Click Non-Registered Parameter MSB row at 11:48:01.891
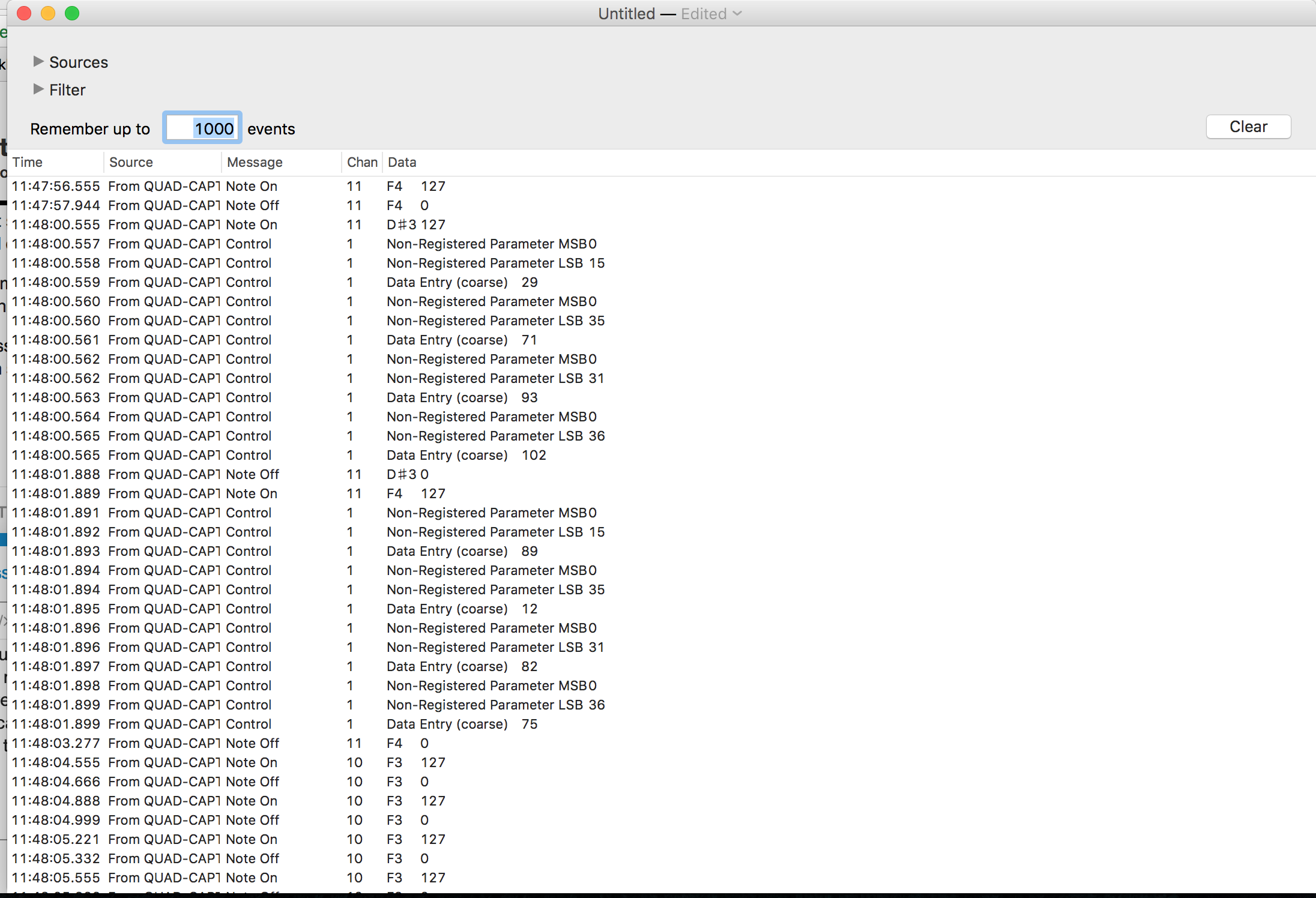The image size is (1316, 898). point(662,513)
